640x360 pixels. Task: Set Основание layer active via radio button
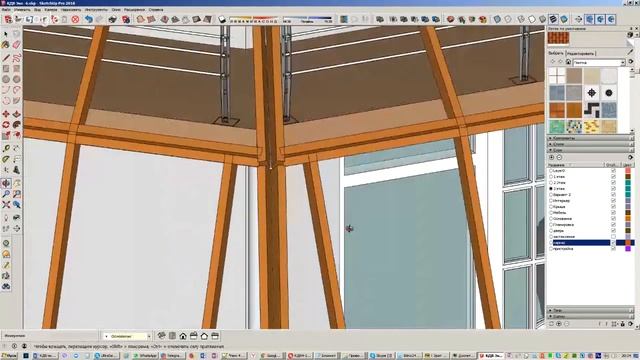[x=551, y=218]
